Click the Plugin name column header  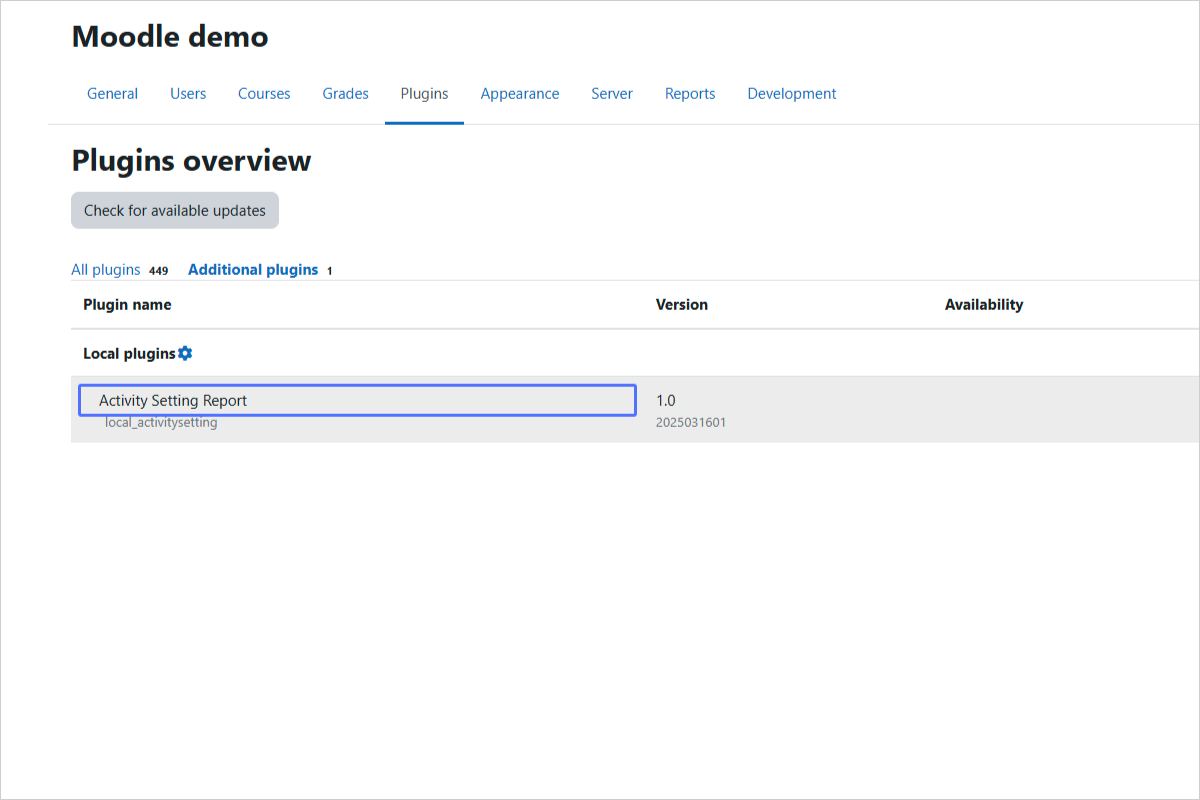point(127,305)
